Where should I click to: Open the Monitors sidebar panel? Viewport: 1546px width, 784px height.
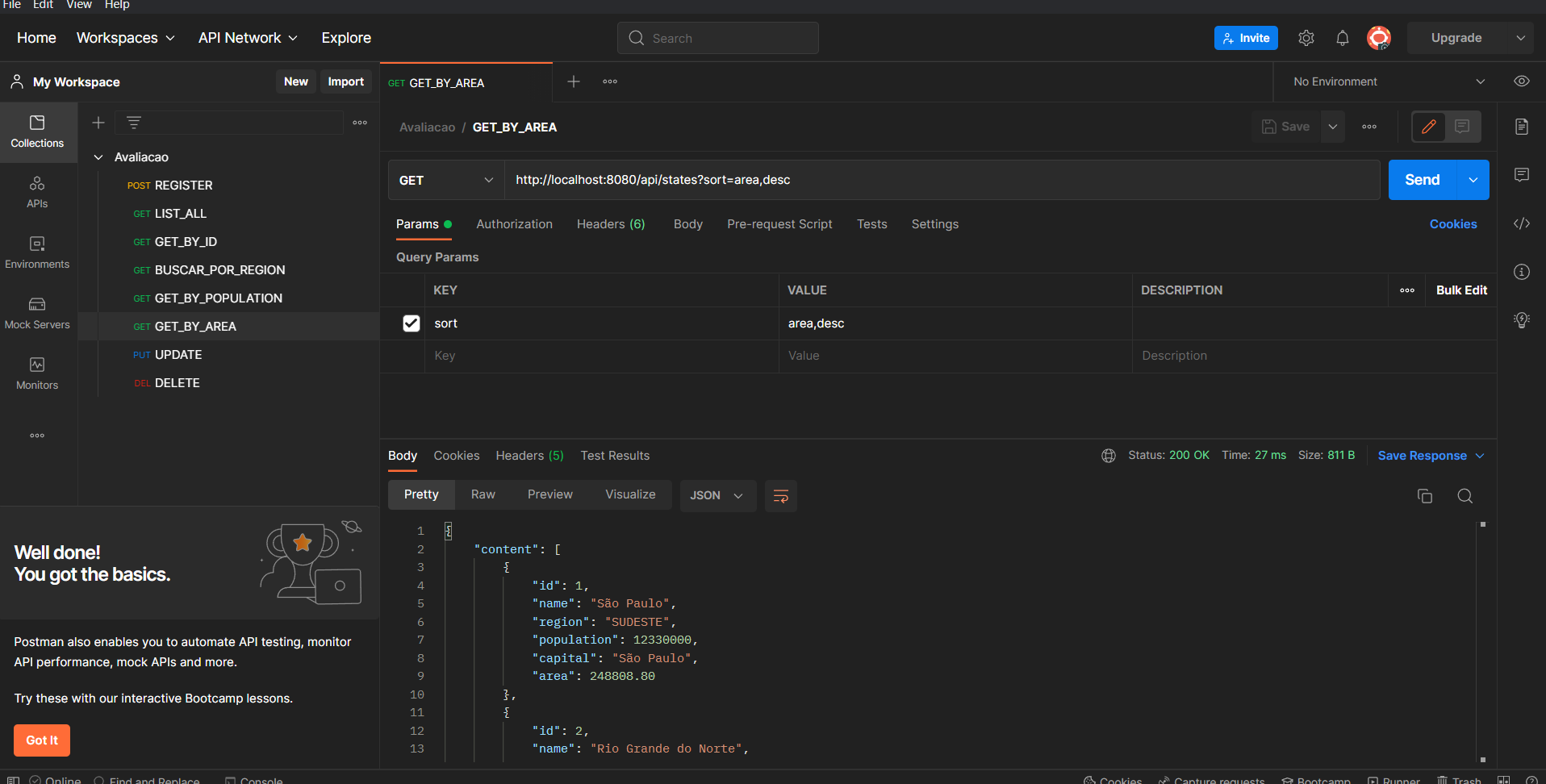37,374
